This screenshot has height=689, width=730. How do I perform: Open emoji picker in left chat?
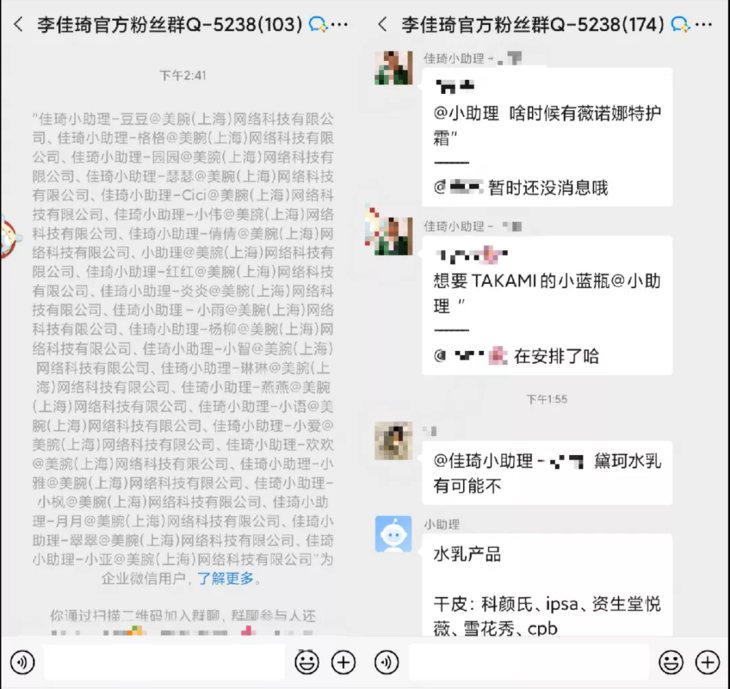coord(307,662)
